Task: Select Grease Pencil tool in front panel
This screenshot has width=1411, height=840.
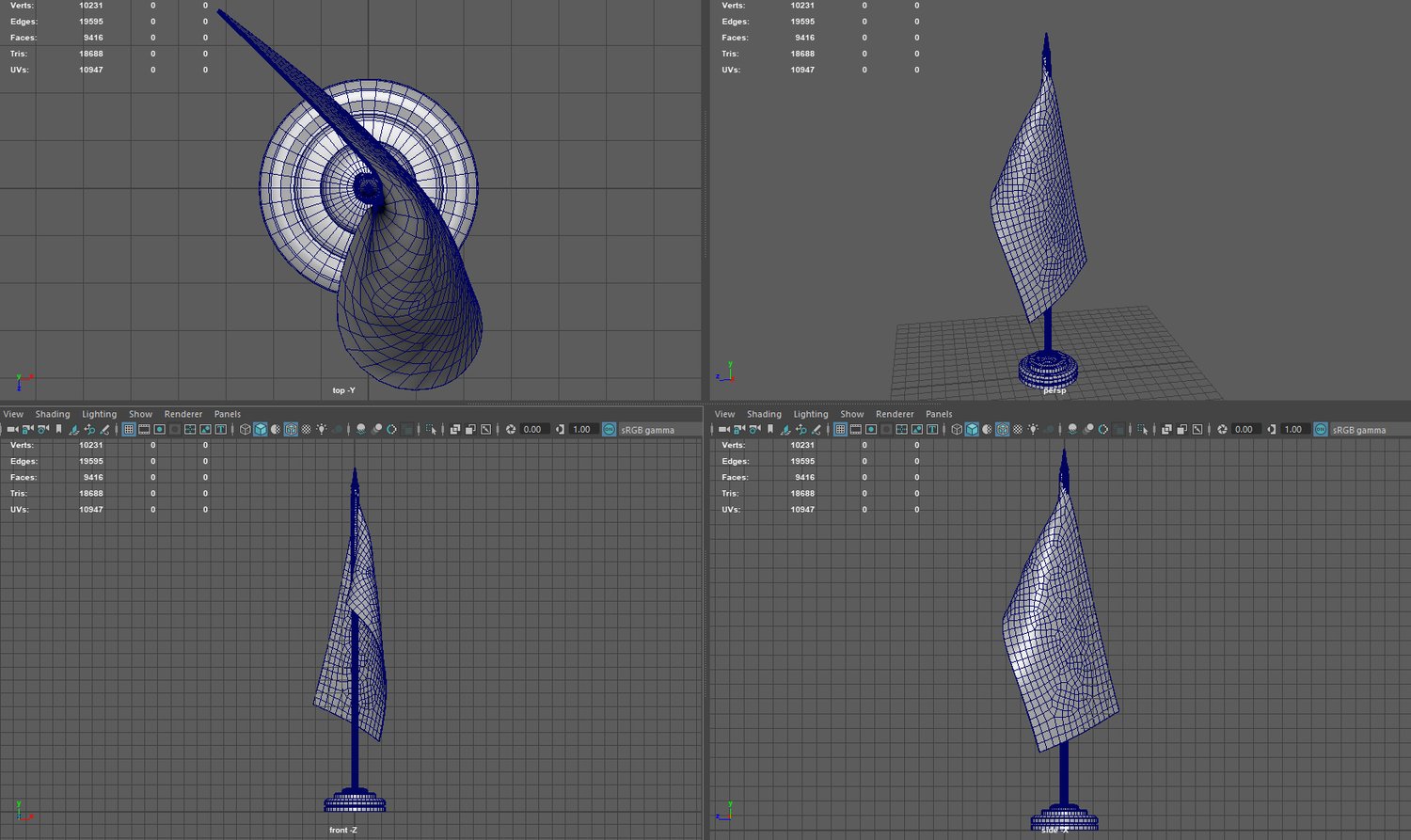Action: (104, 430)
